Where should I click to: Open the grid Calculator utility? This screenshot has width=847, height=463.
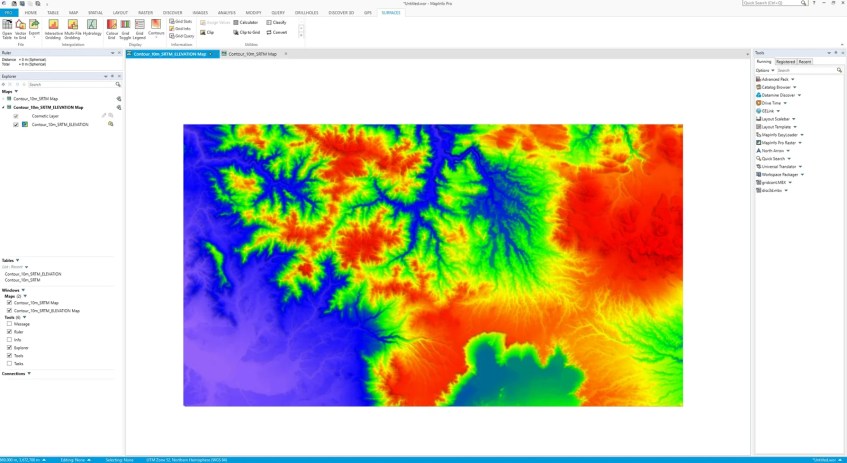coord(246,23)
